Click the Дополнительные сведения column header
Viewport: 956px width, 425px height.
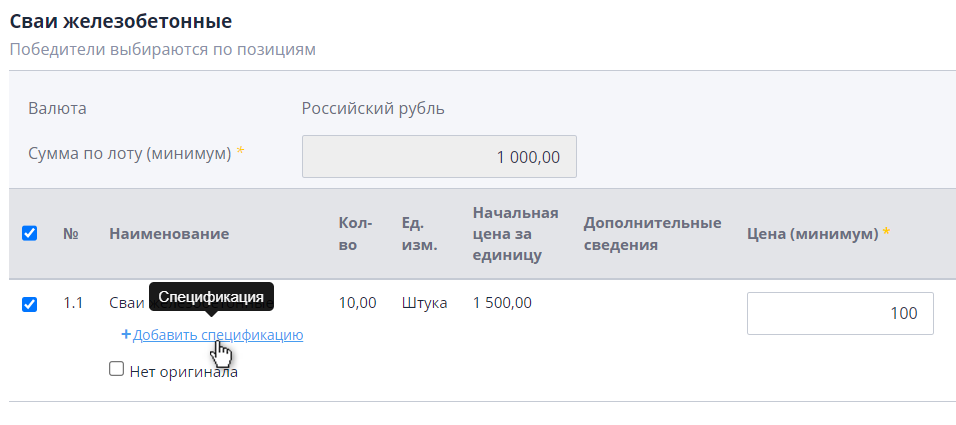[x=652, y=233]
